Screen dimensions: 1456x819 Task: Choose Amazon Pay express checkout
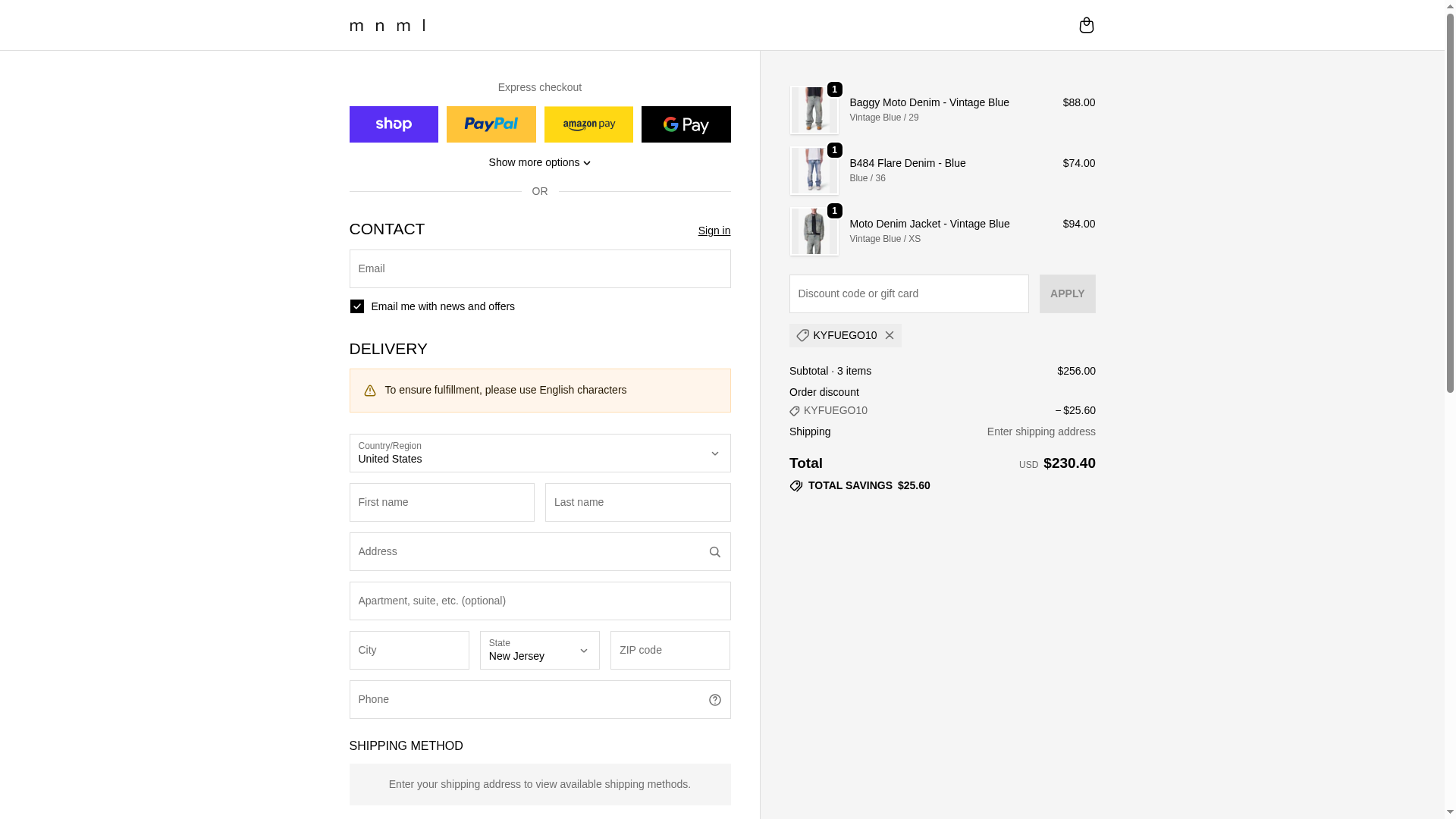point(588,124)
